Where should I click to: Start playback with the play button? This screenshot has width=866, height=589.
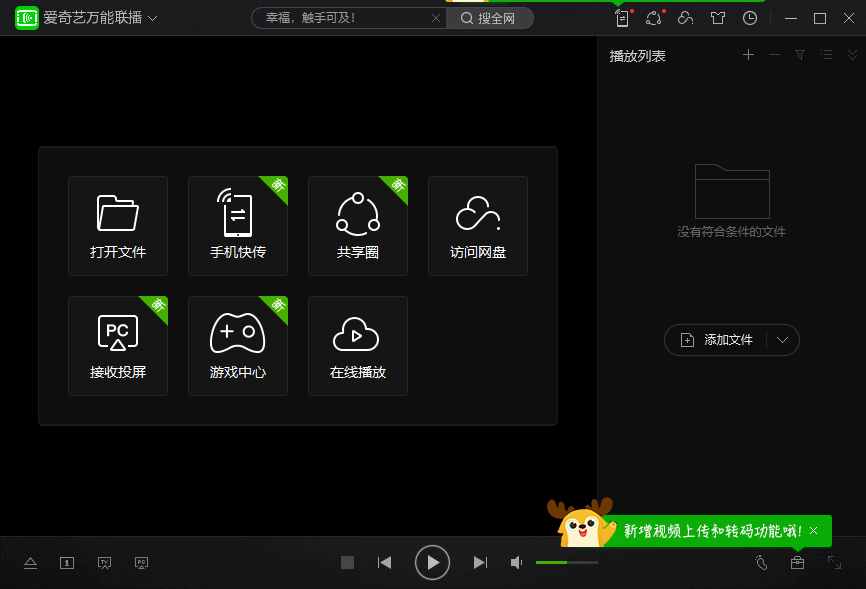pyautogui.click(x=432, y=562)
